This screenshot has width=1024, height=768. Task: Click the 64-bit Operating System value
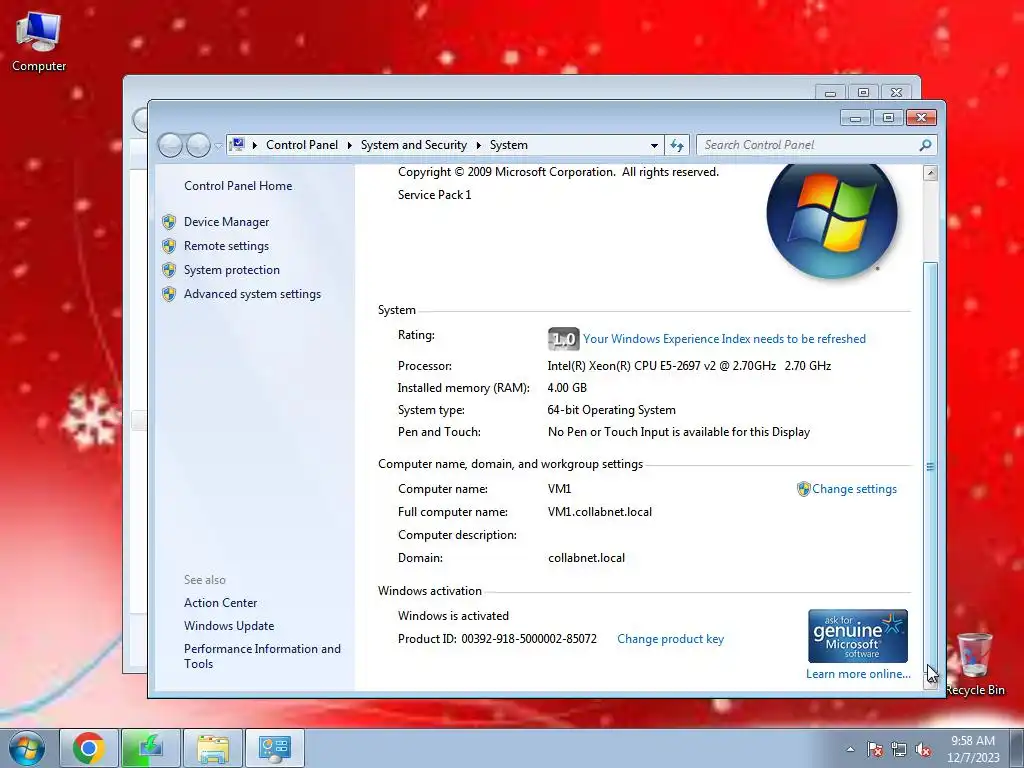[611, 410]
